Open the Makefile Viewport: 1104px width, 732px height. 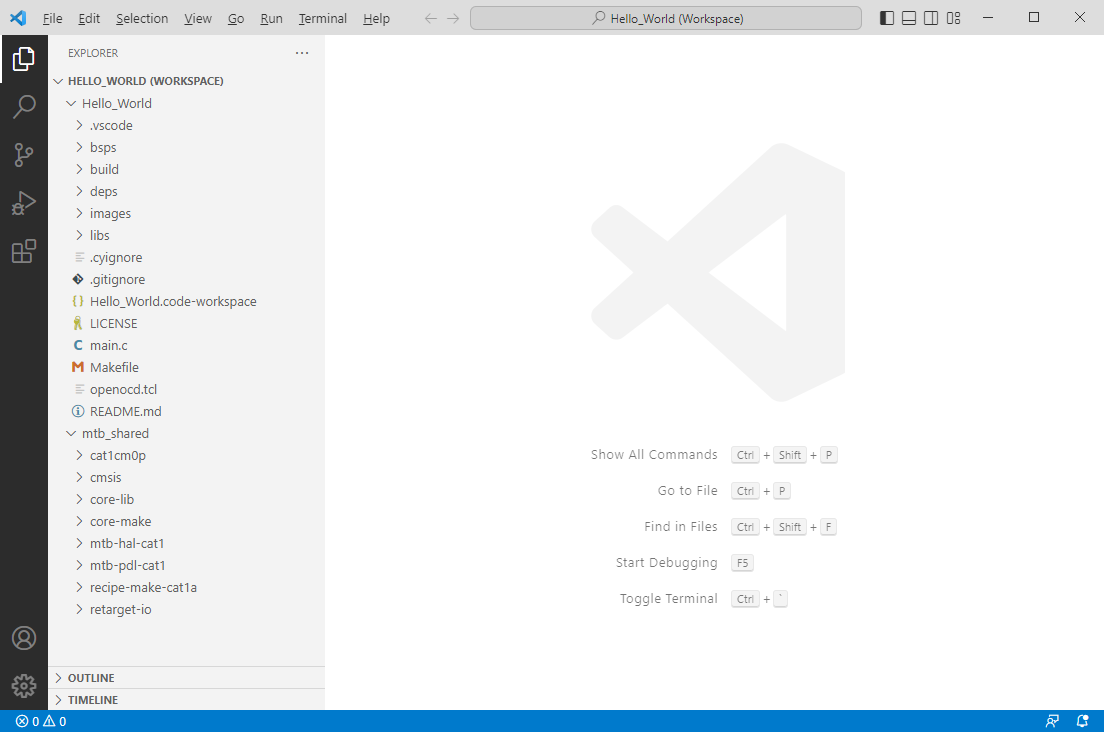tap(187, 367)
